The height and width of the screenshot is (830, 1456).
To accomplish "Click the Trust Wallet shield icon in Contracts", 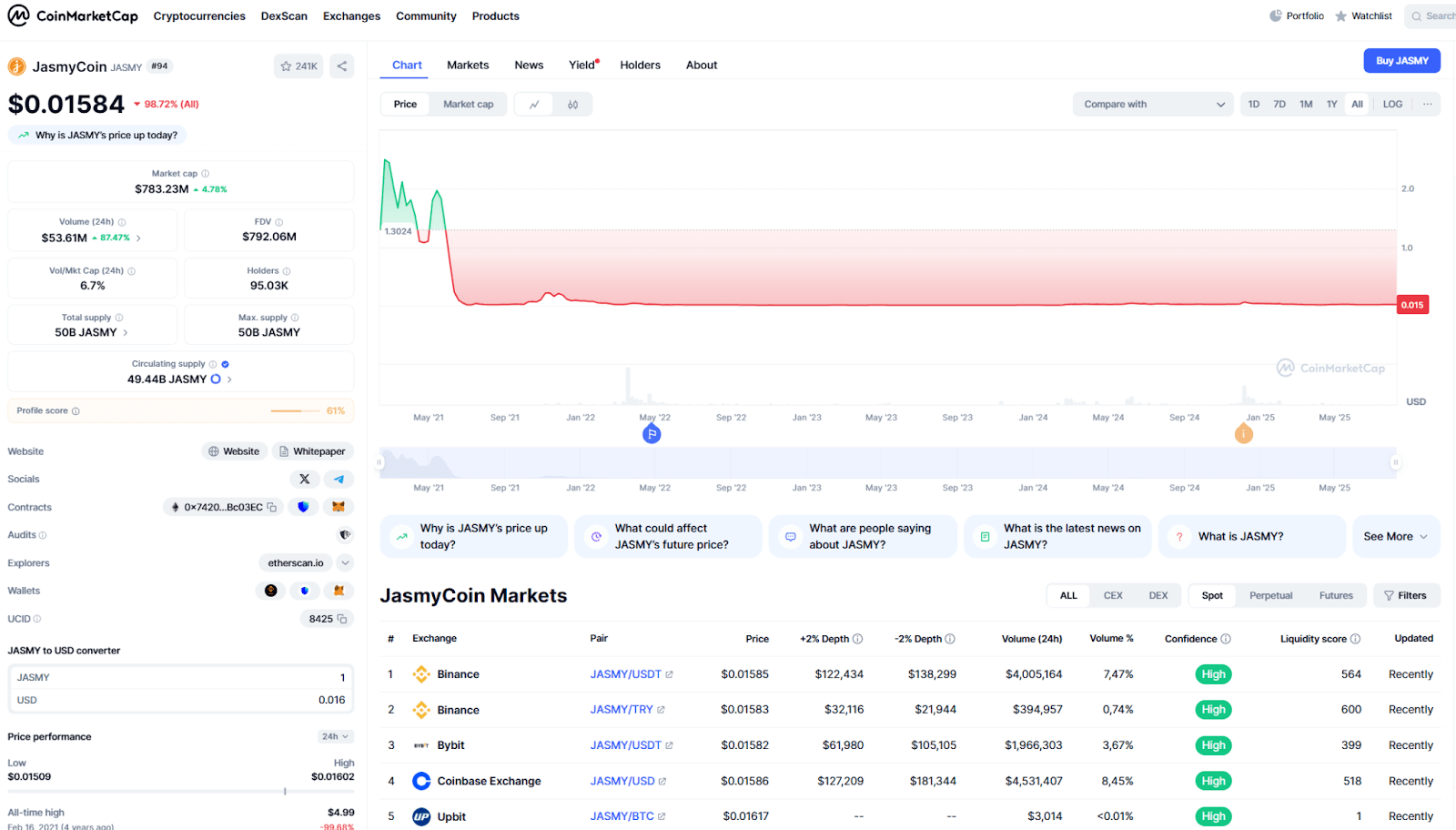I will tap(303, 507).
